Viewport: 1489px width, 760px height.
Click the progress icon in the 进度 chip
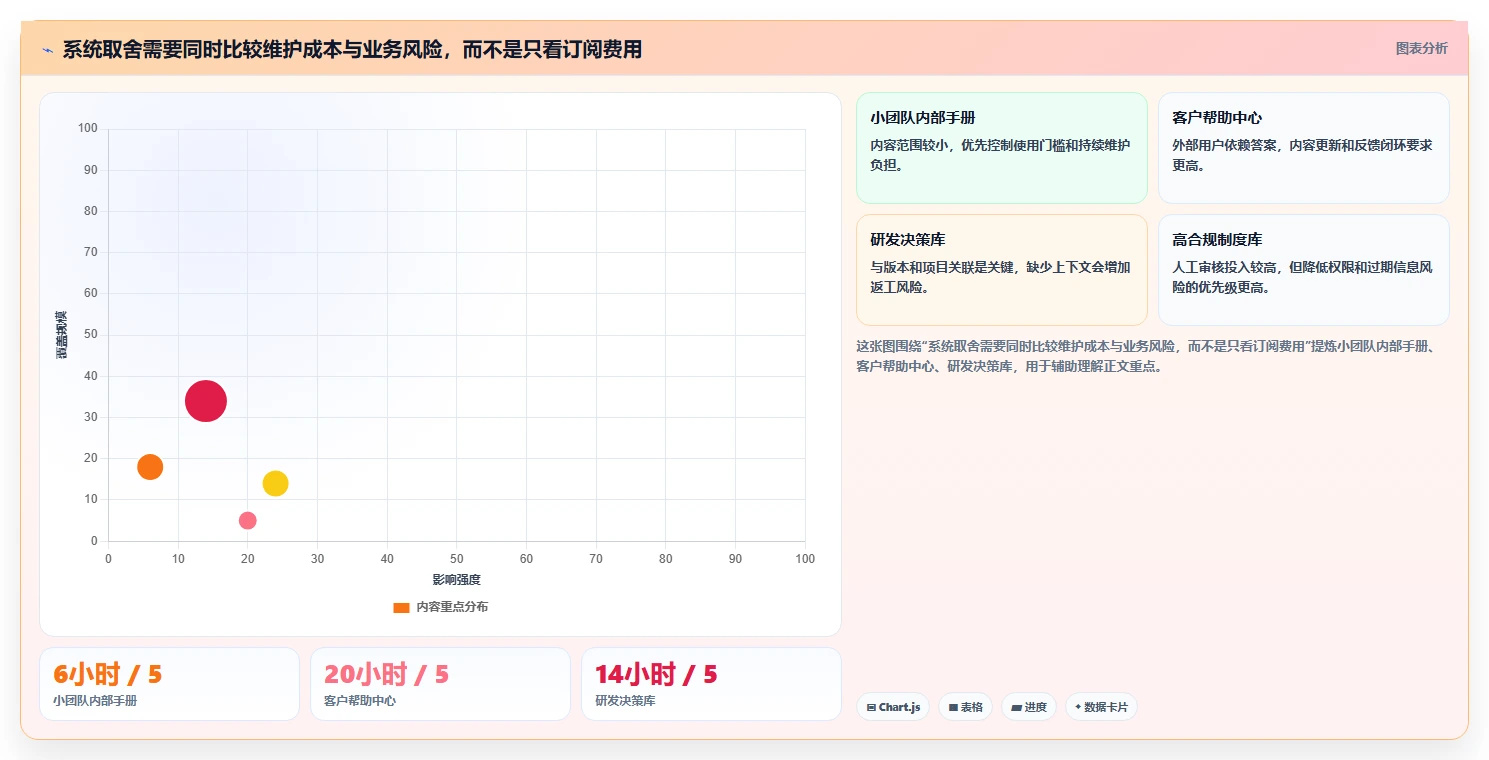tap(1016, 707)
